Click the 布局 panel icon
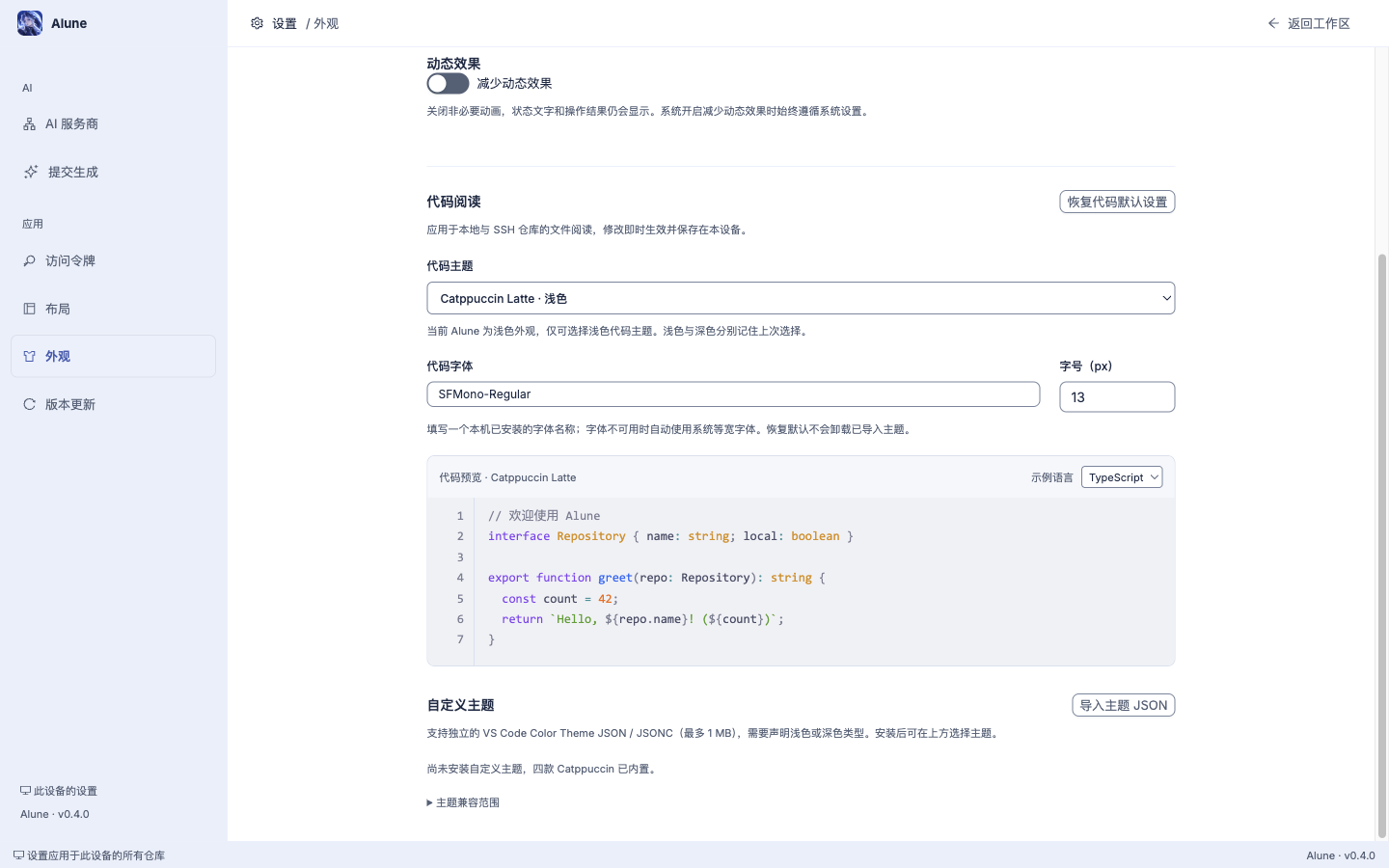 point(29,309)
